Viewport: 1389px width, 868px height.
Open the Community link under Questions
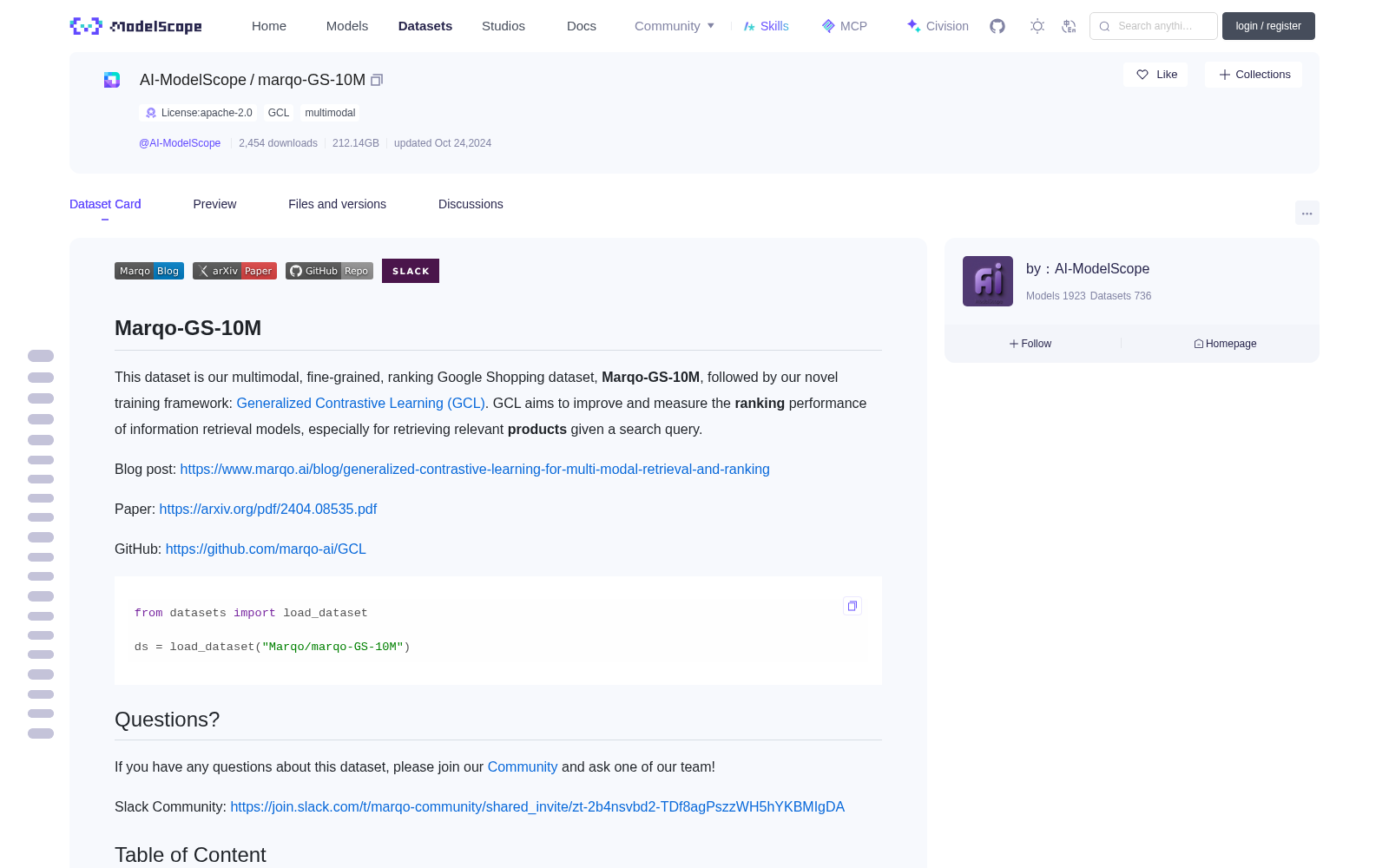coord(523,766)
